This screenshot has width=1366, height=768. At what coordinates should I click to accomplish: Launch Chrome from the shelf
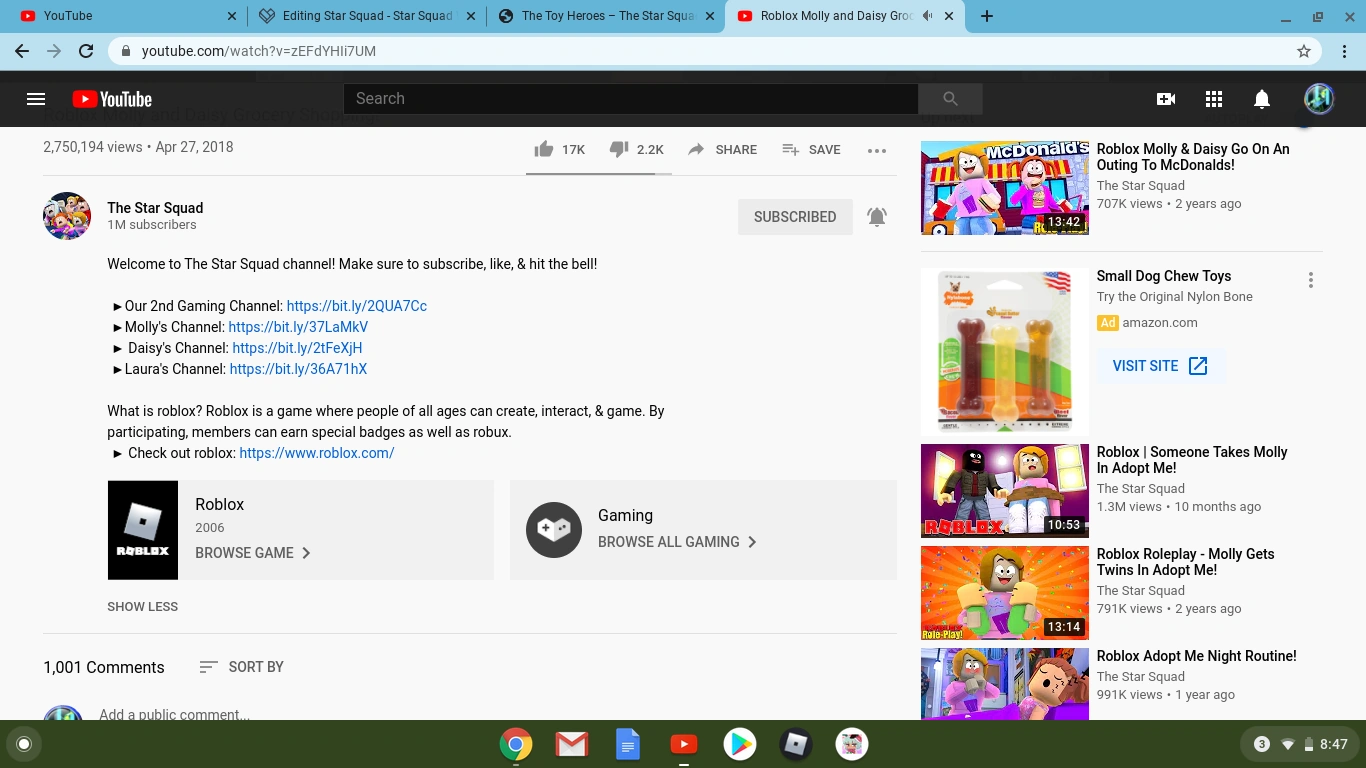point(516,744)
